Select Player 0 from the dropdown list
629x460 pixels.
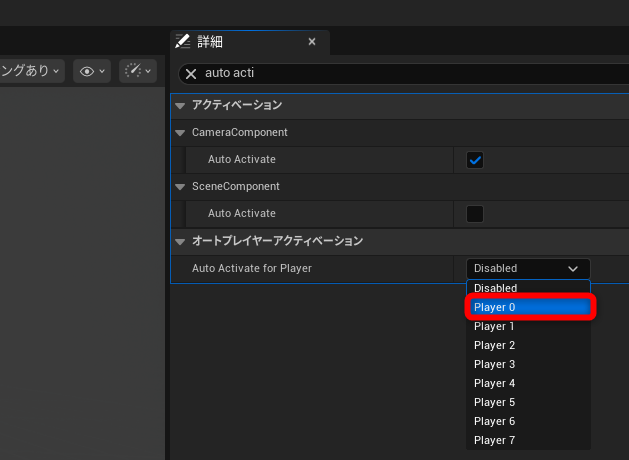coord(528,307)
